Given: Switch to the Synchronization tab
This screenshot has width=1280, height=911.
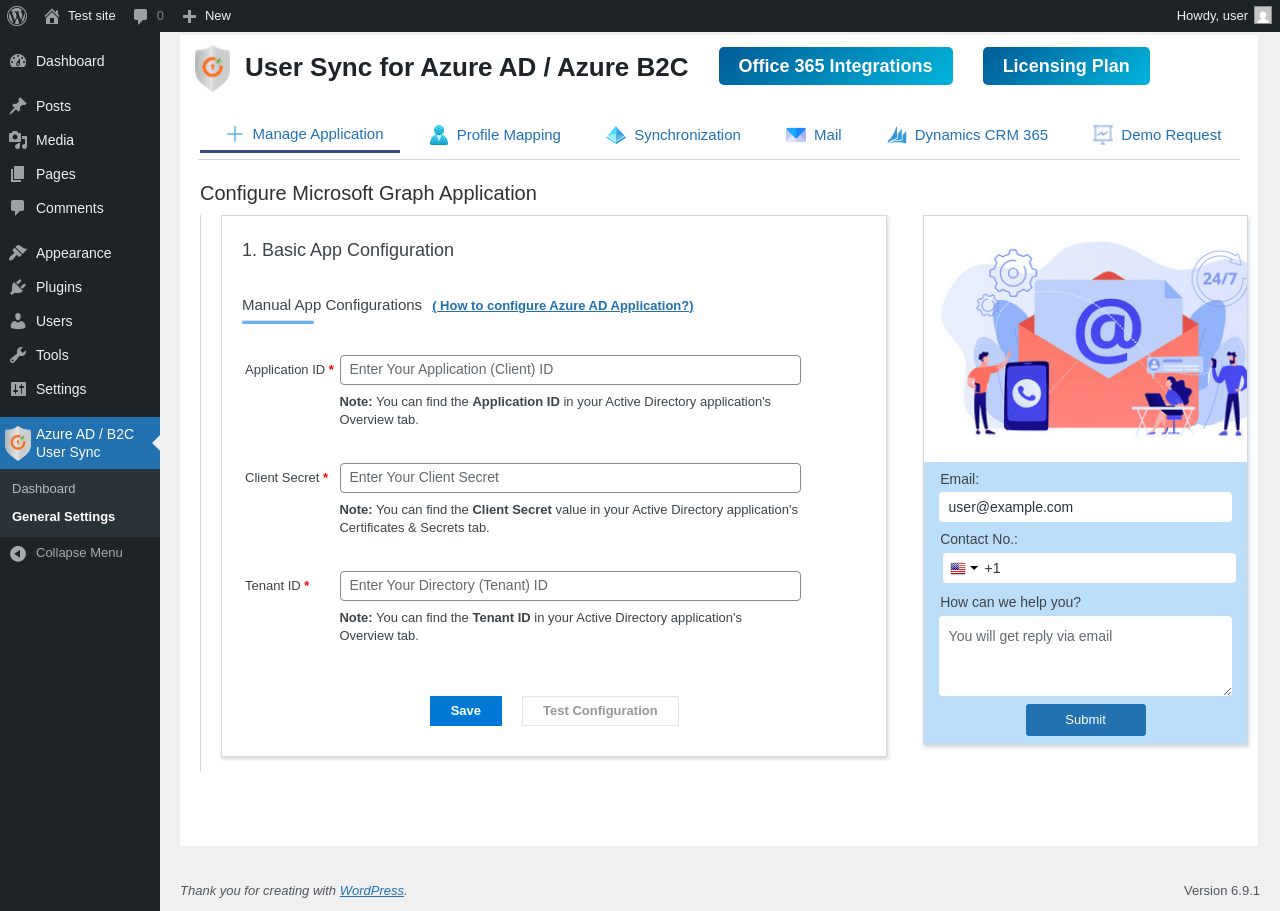Looking at the screenshot, I should [673, 135].
